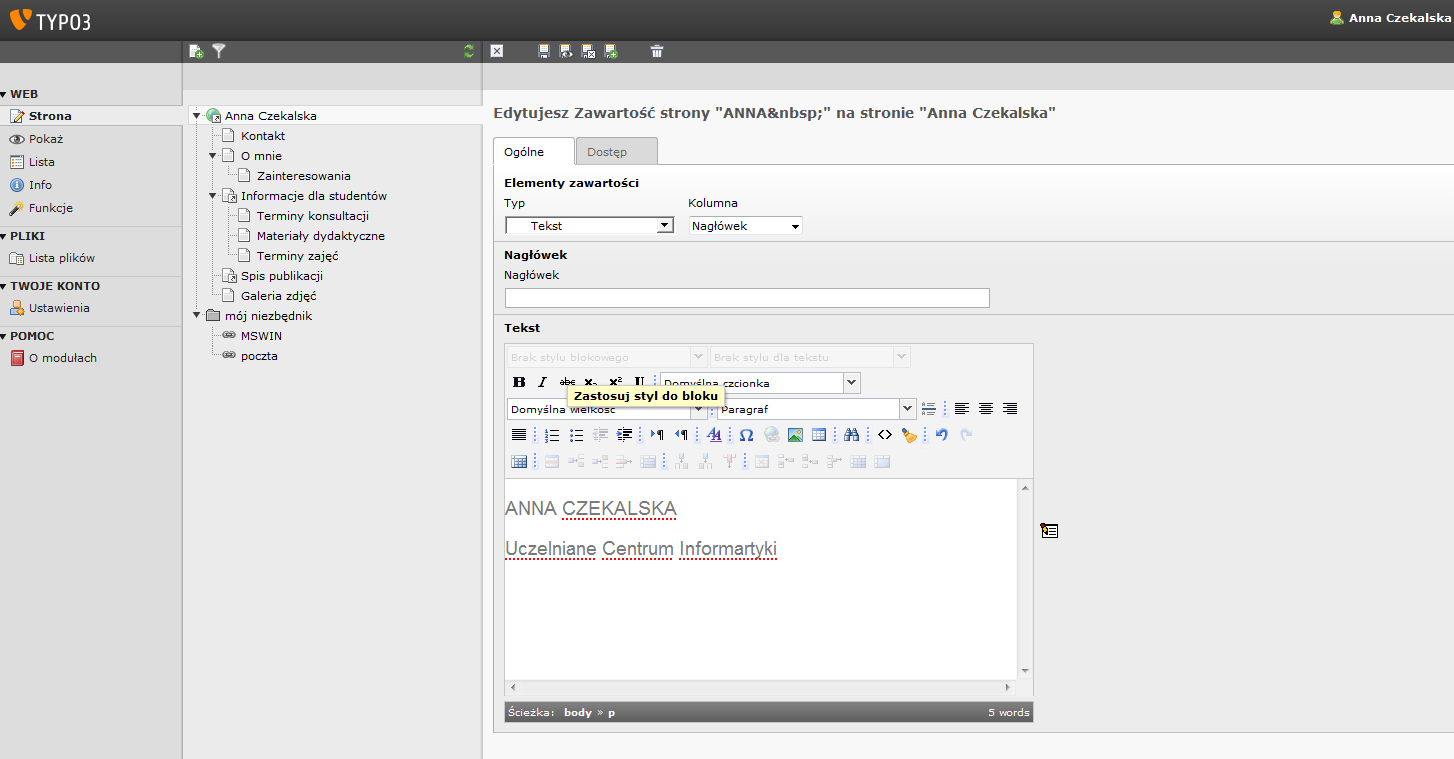
Task: Open the Pokaż module
Action: pyautogui.click(x=46, y=139)
